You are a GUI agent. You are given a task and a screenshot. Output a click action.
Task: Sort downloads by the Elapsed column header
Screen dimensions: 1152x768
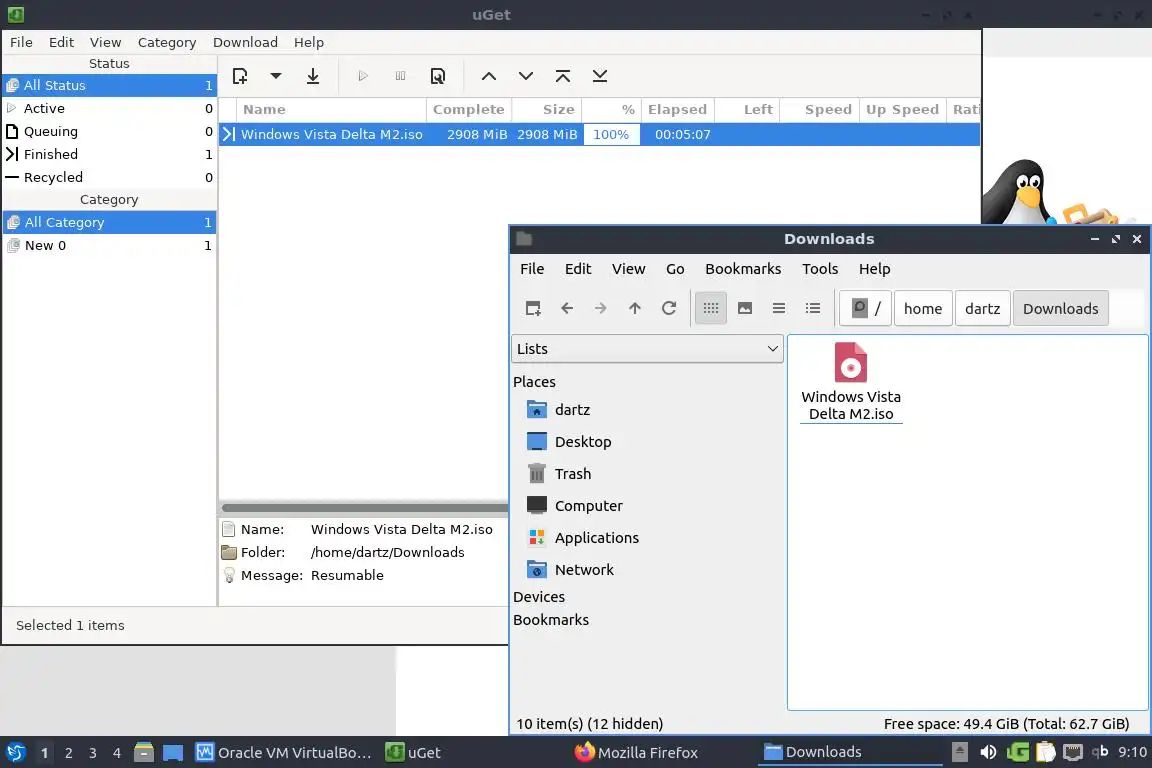point(677,110)
